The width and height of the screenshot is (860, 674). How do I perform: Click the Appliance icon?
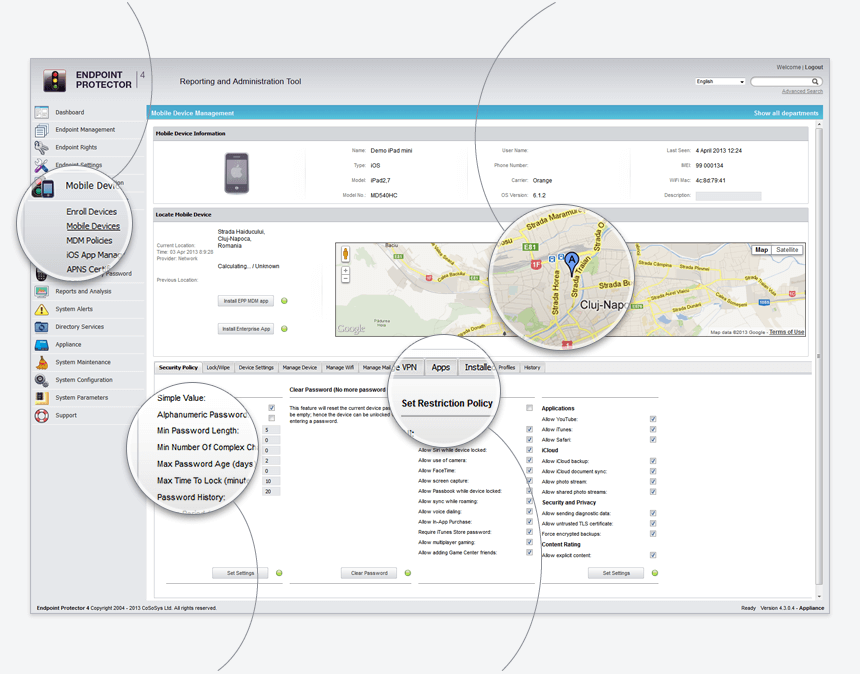click(42, 345)
